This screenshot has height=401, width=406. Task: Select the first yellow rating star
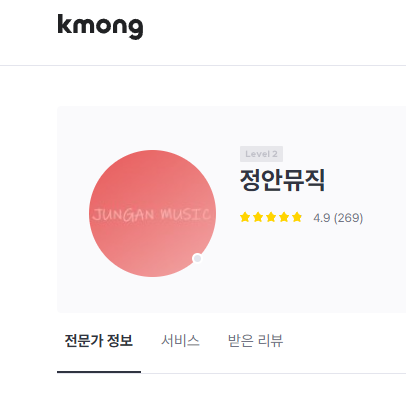point(245,217)
